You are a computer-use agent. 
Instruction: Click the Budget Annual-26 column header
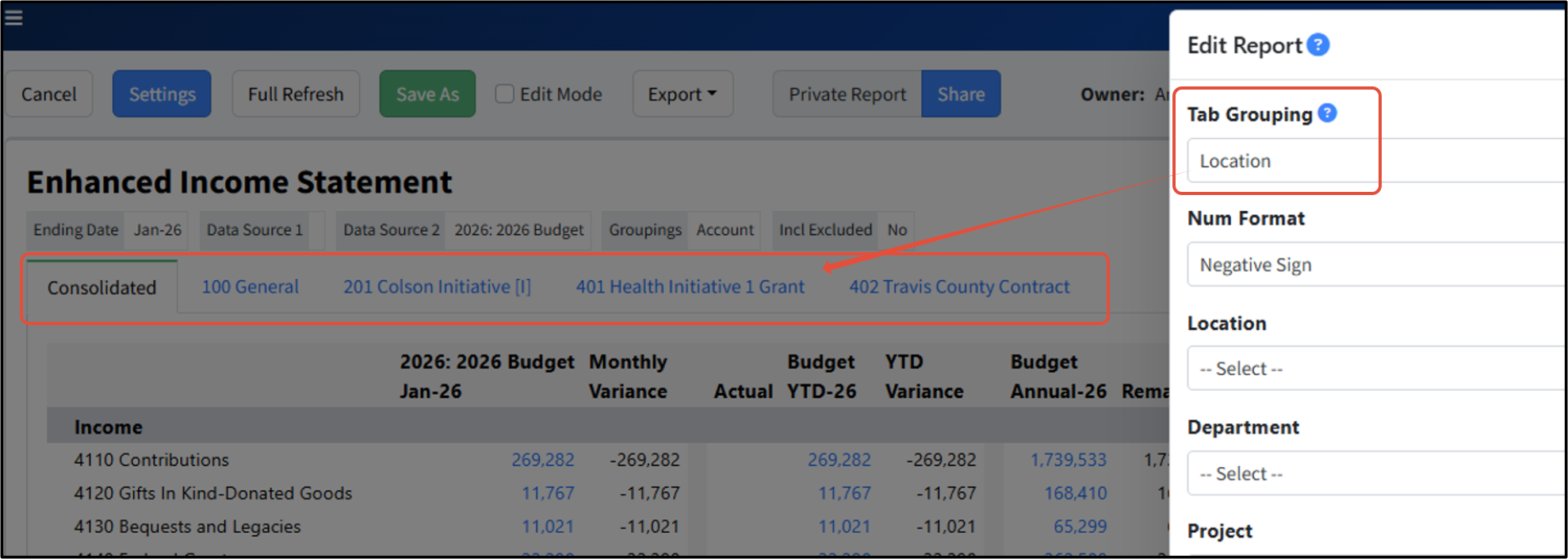1058,377
